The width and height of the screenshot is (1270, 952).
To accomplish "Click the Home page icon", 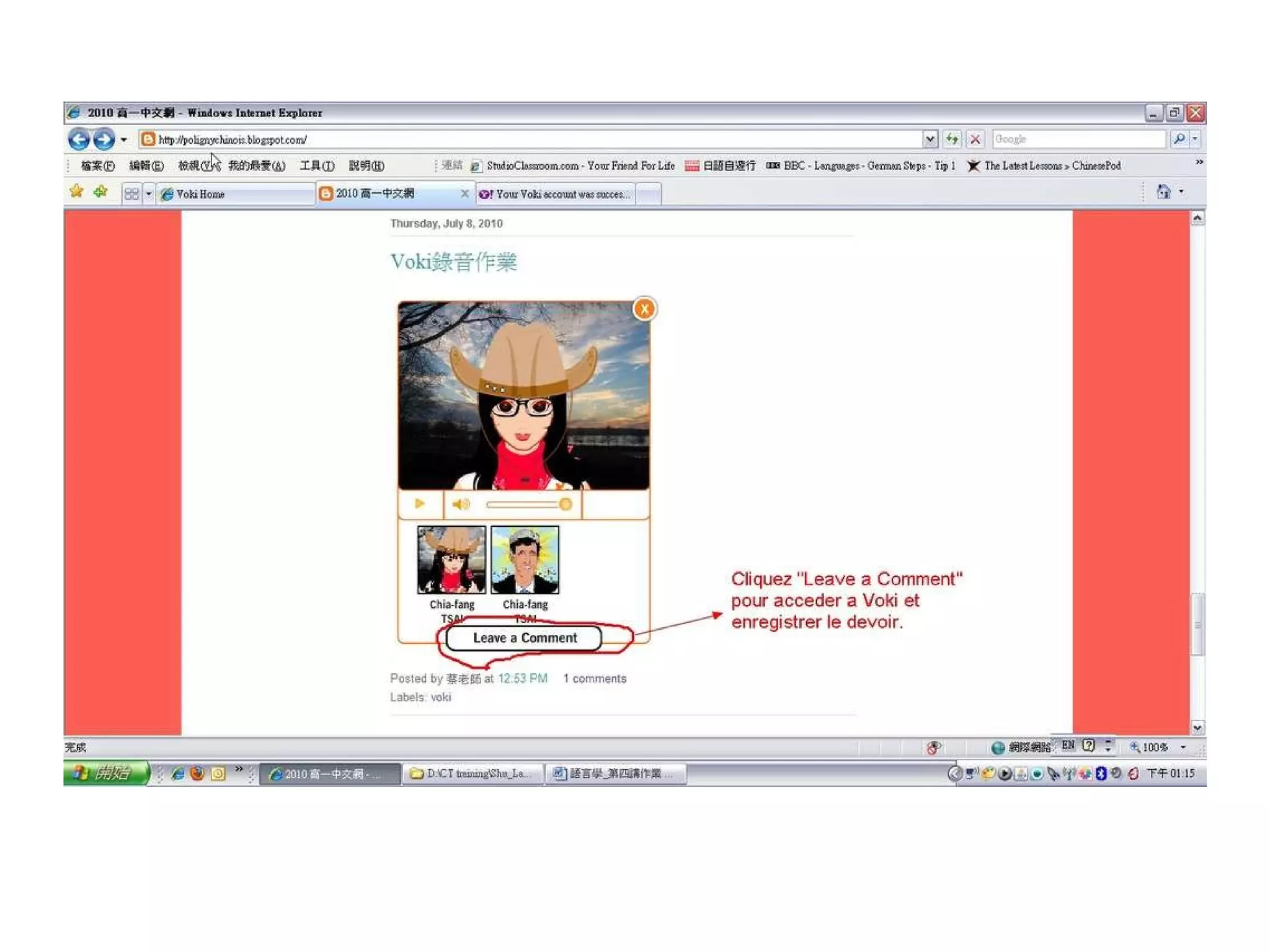I will pyautogui.click(x=1163, y=192).
